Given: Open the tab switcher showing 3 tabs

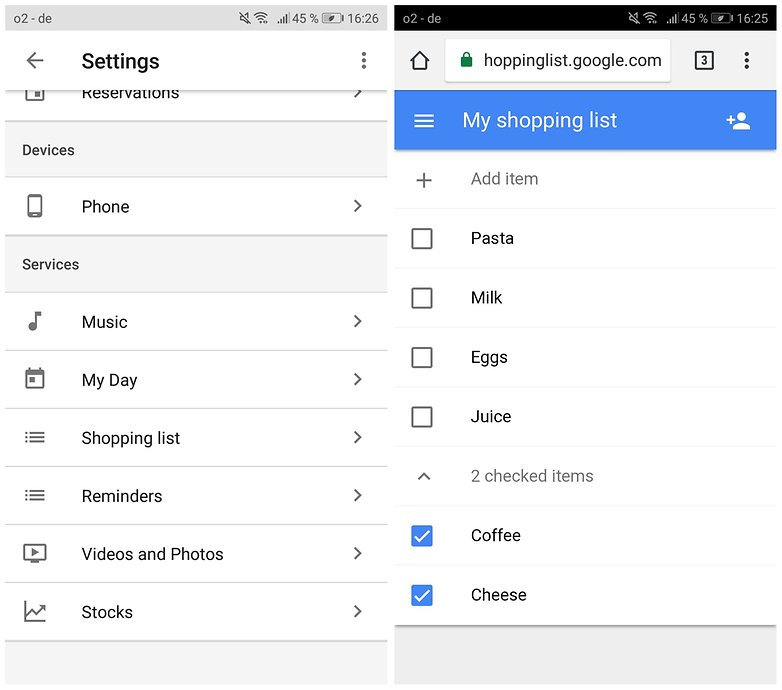Looking at the screenshot, I should pyautogui.click(x=704, y=60).
